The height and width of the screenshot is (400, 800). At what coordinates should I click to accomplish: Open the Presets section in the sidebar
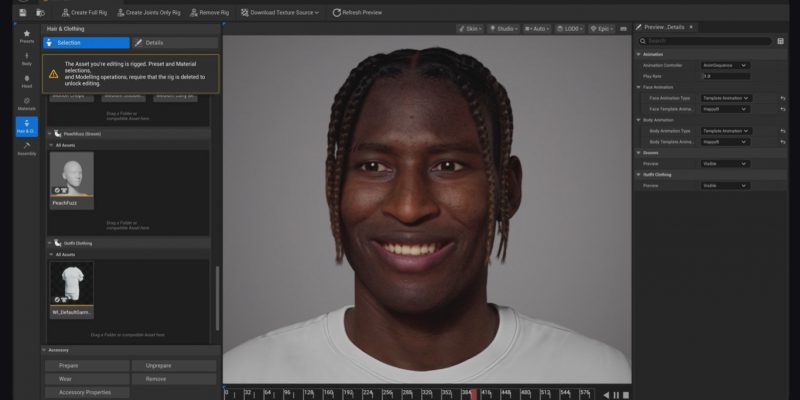[27, 36]
